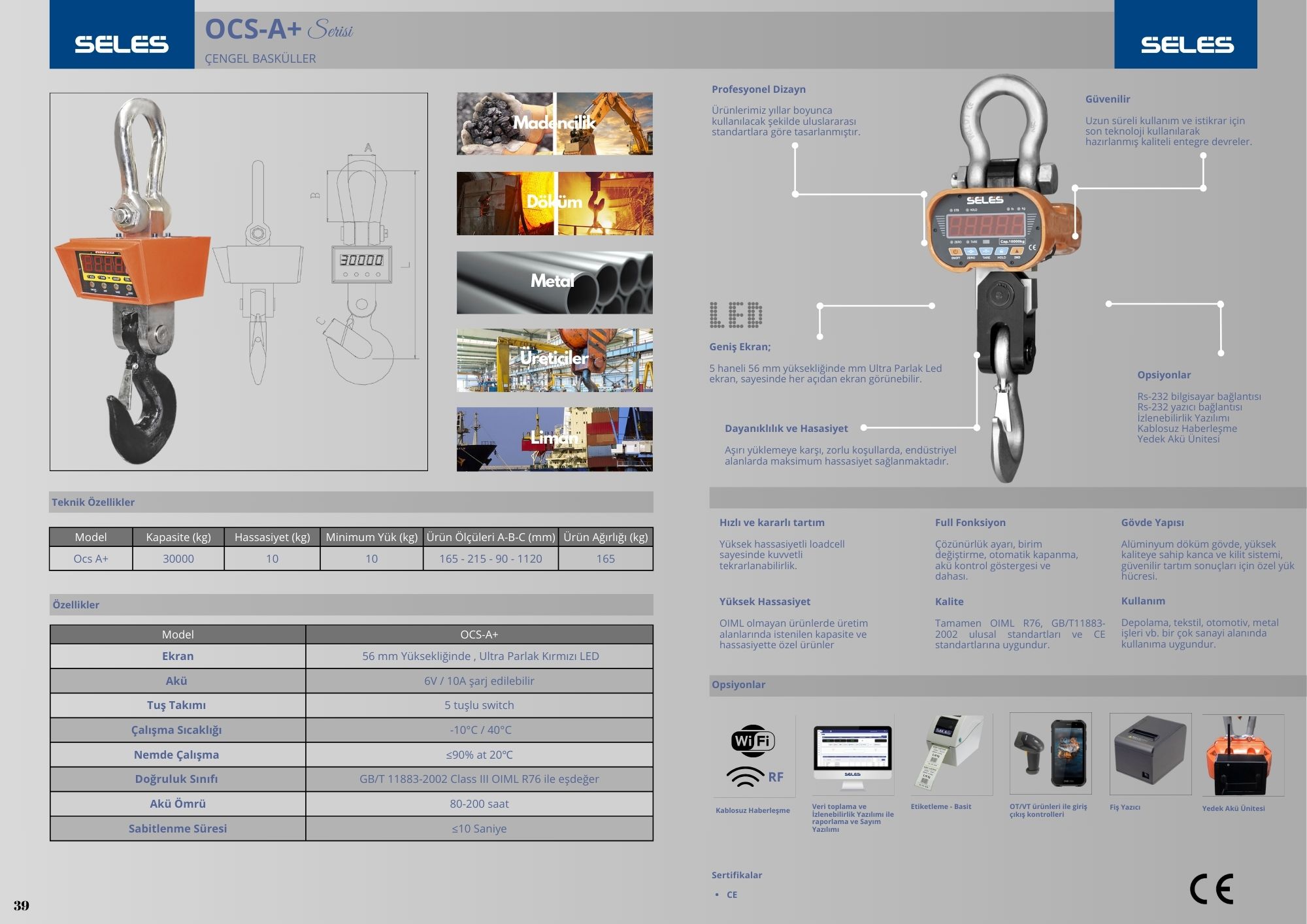Select the Doğruluk Sınıfı row label
This screenshot has width=1307, height=924.
178,779
